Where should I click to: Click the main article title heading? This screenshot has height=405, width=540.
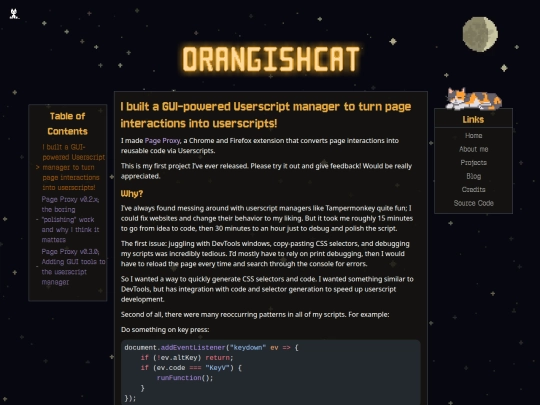tap(266, 115)
